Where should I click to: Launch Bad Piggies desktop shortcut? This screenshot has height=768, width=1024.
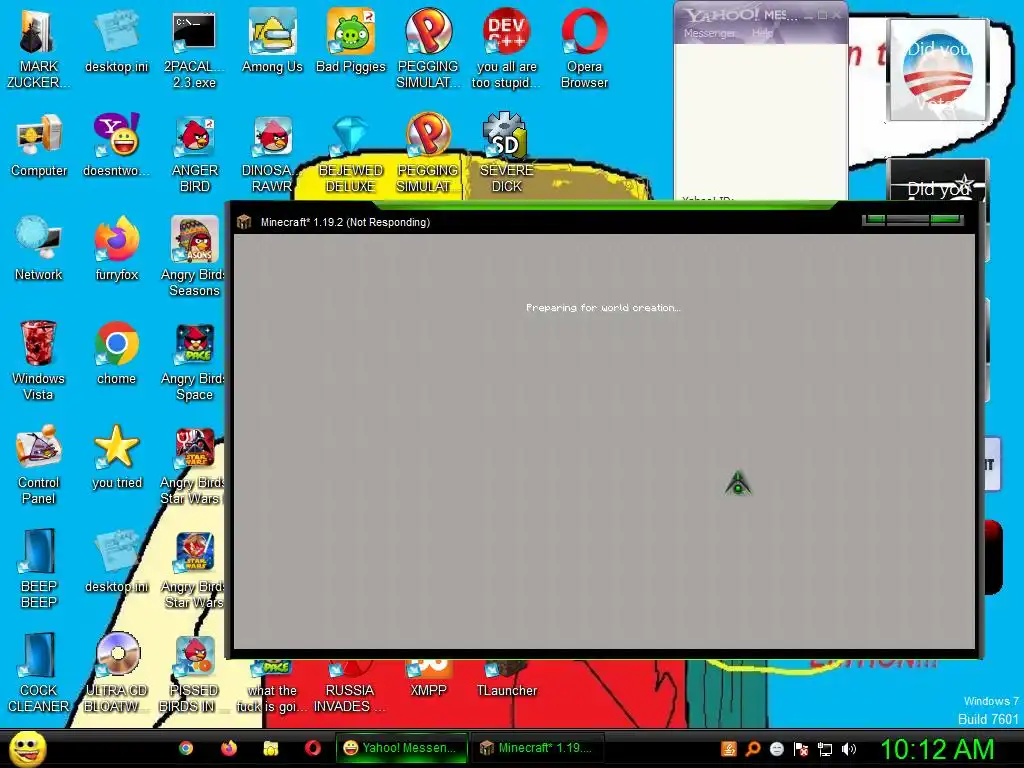tap(351, 41)
